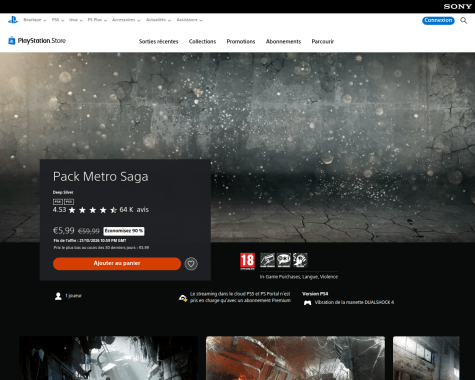The width and height of the screenshot is (475, 380).
Task: Click the cloud streaming info icon
Action: (x=183, y=298)
